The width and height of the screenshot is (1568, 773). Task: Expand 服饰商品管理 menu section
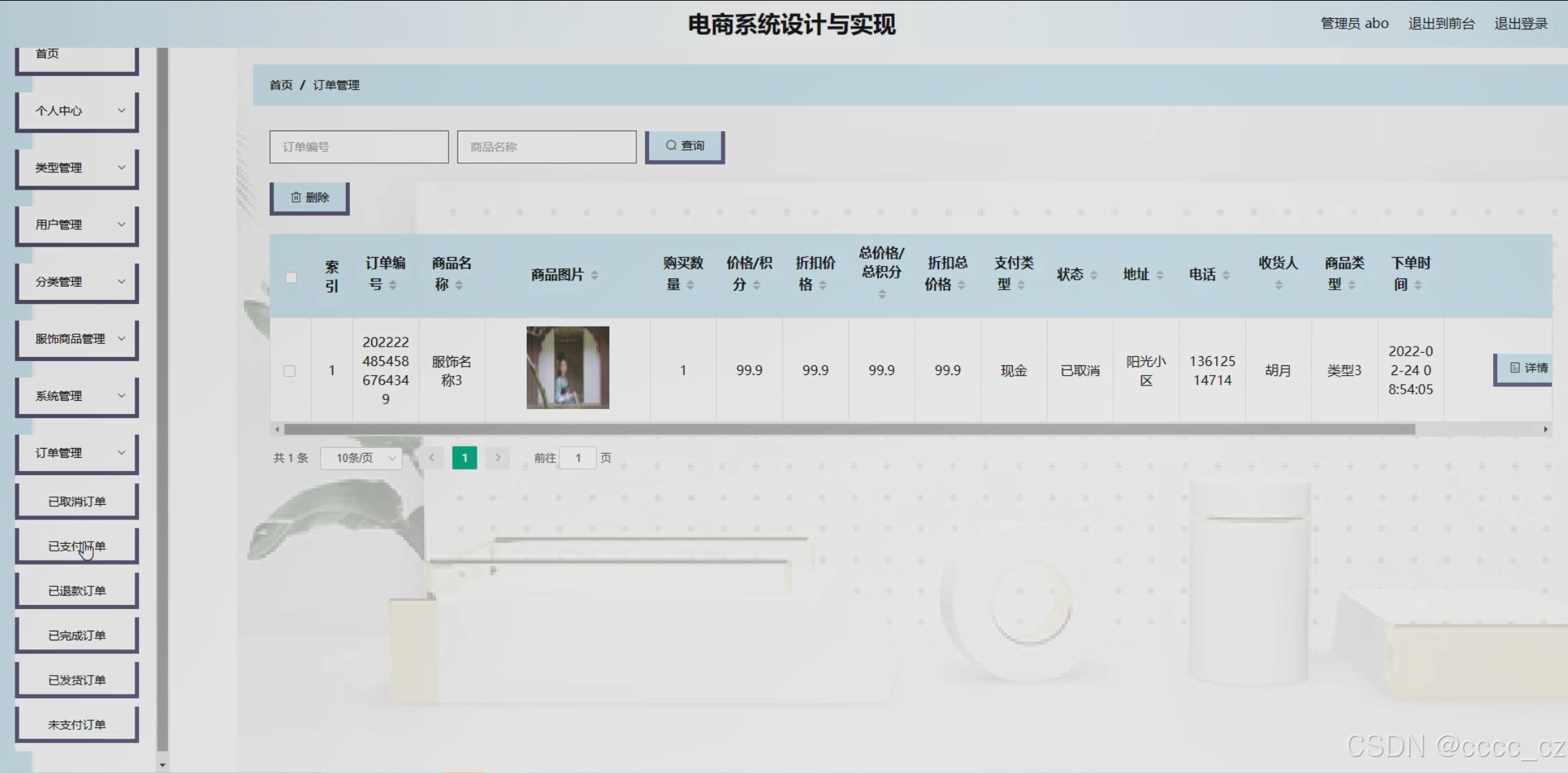[x=77, y=339]
